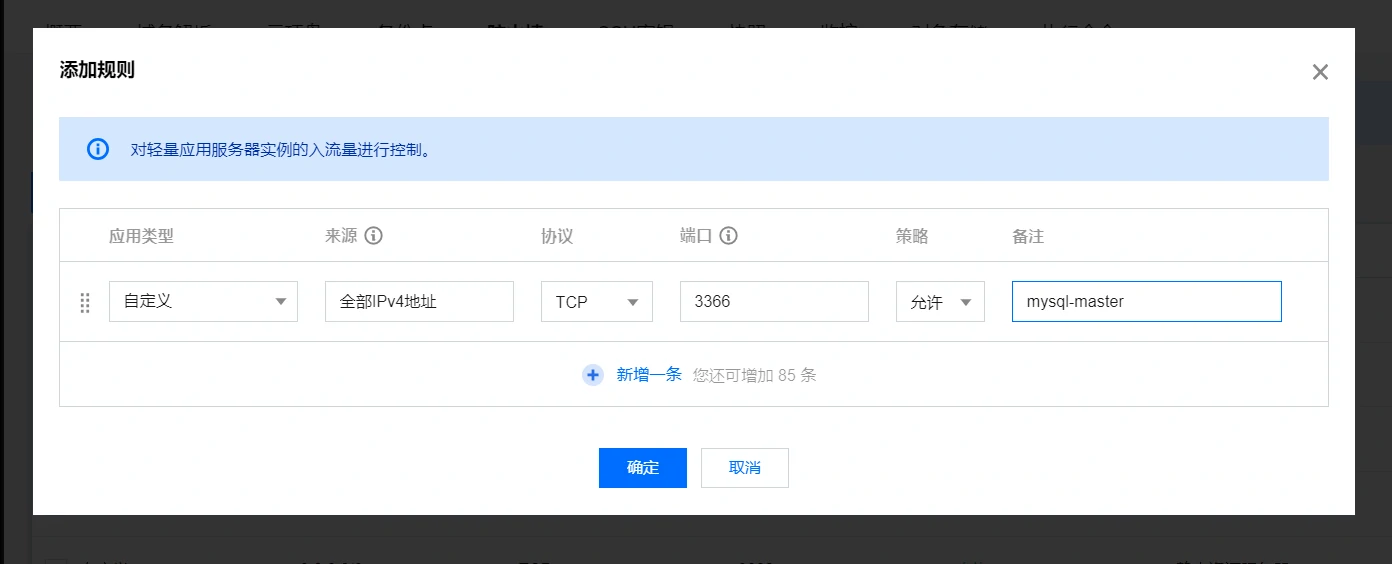Click the port field containing 3366

point(774,301)
